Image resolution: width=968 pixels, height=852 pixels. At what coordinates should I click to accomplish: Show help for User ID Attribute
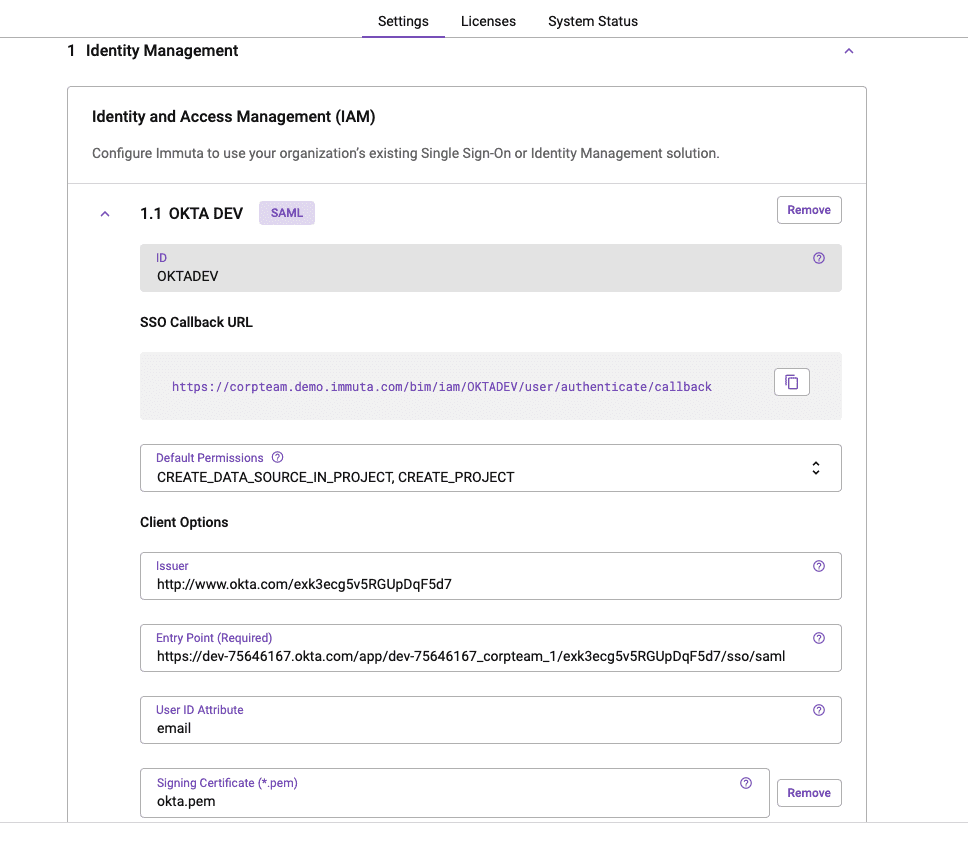click(819, 710)
